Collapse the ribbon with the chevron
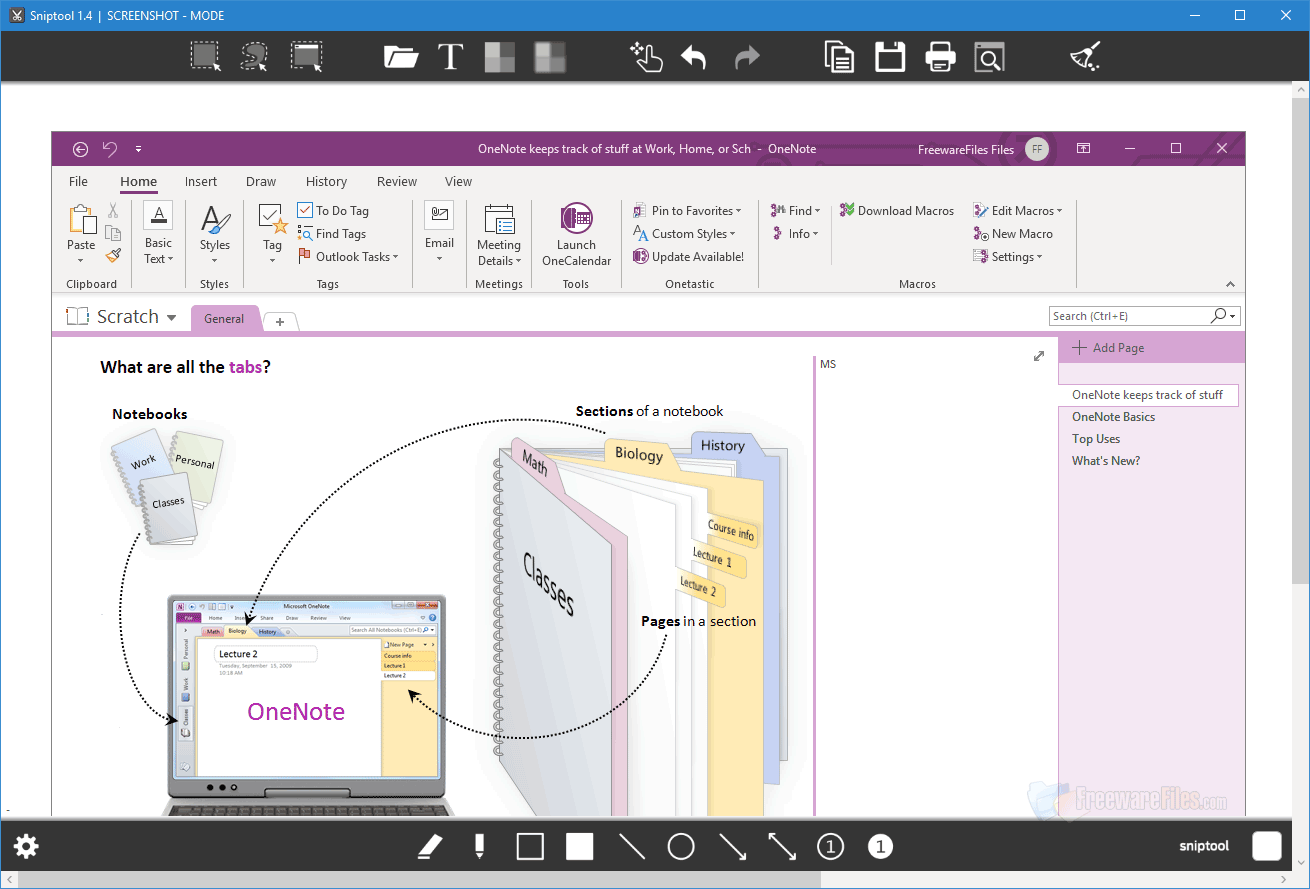This screenshot has width=1310, height=889. click(1229, 283)
